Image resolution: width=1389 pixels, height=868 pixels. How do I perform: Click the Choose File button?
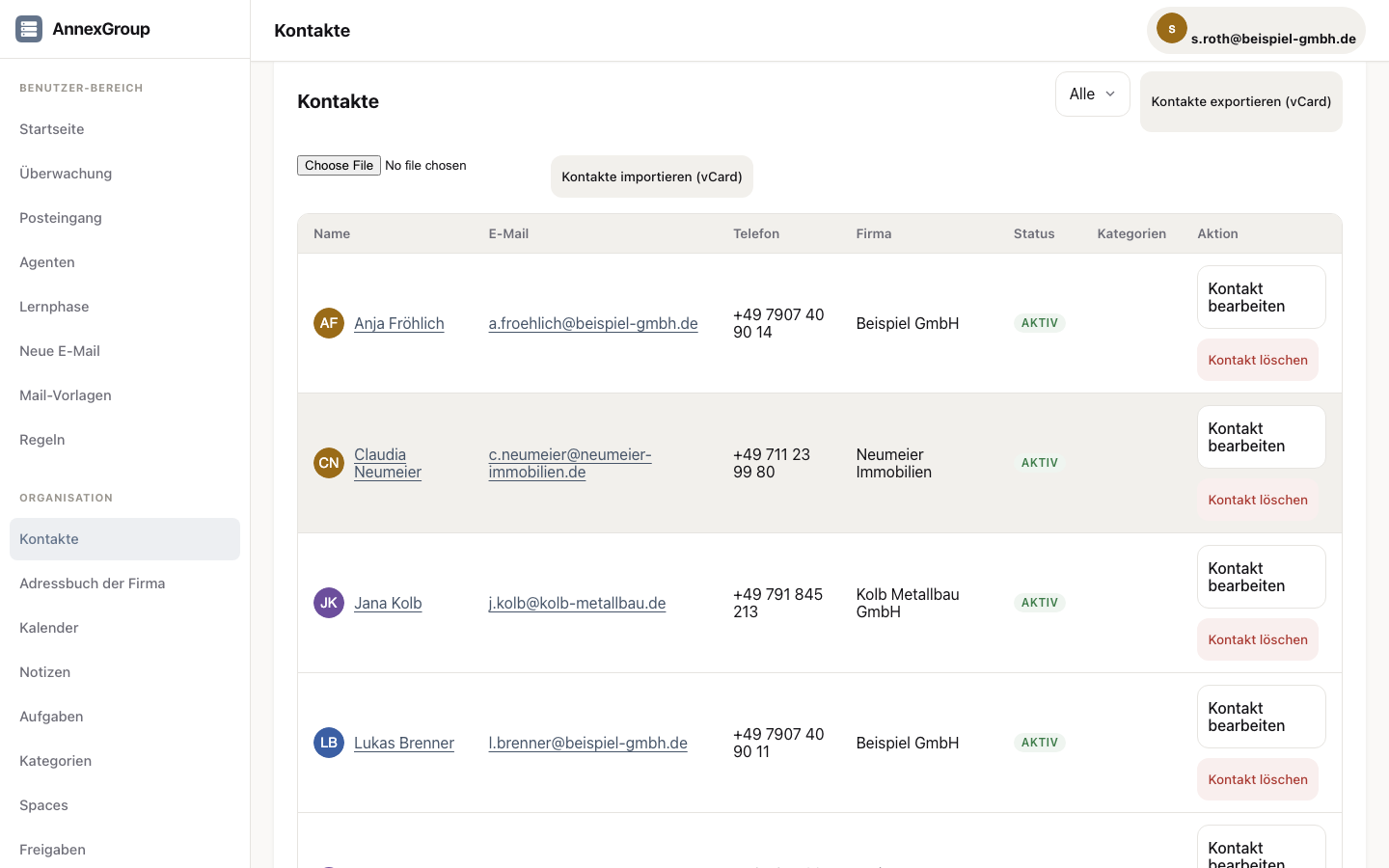[x=339, y=165]
